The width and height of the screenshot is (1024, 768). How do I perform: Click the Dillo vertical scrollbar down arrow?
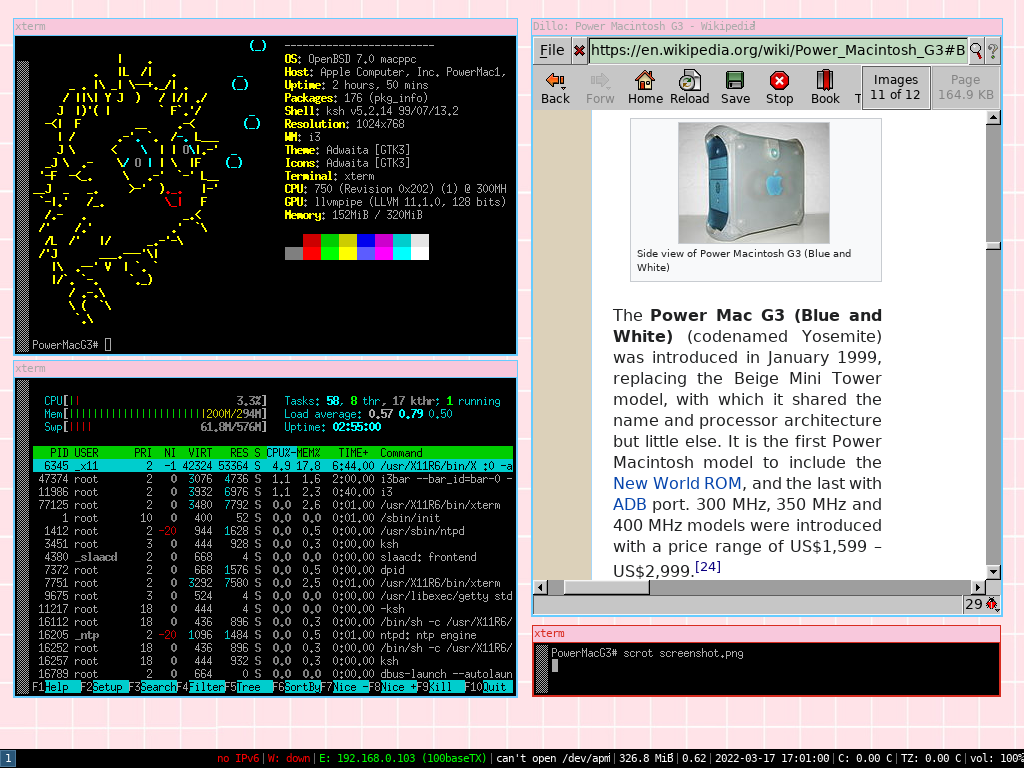pos(993,571)
